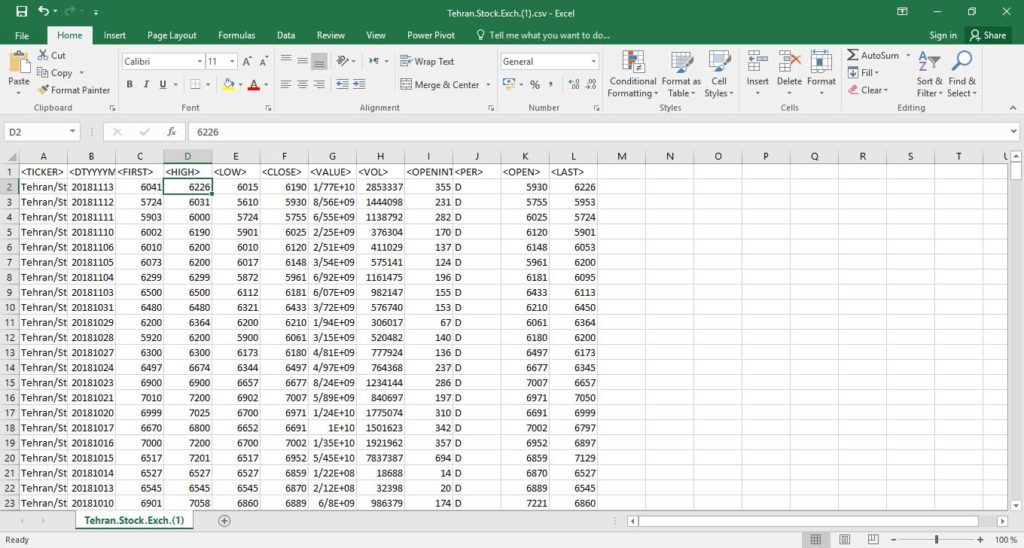Open the Name Box dropdown arrow
Viewport: 1024px width, 548px height.
pyautogui.click(x=73, y=132)
